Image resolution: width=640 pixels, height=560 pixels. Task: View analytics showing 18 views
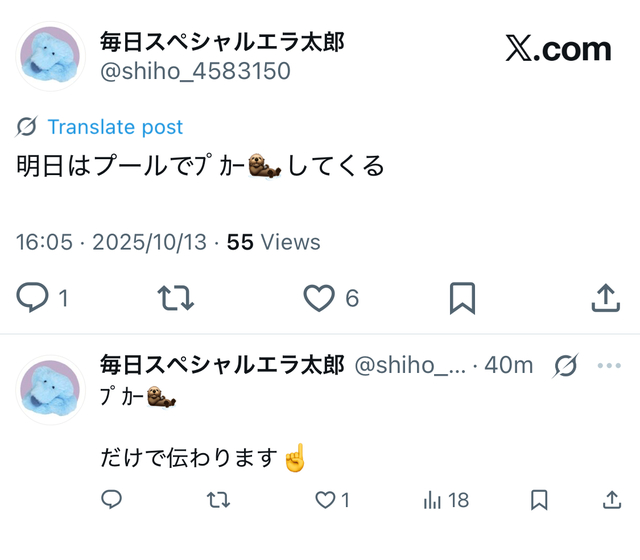click(x=433, y=500)
